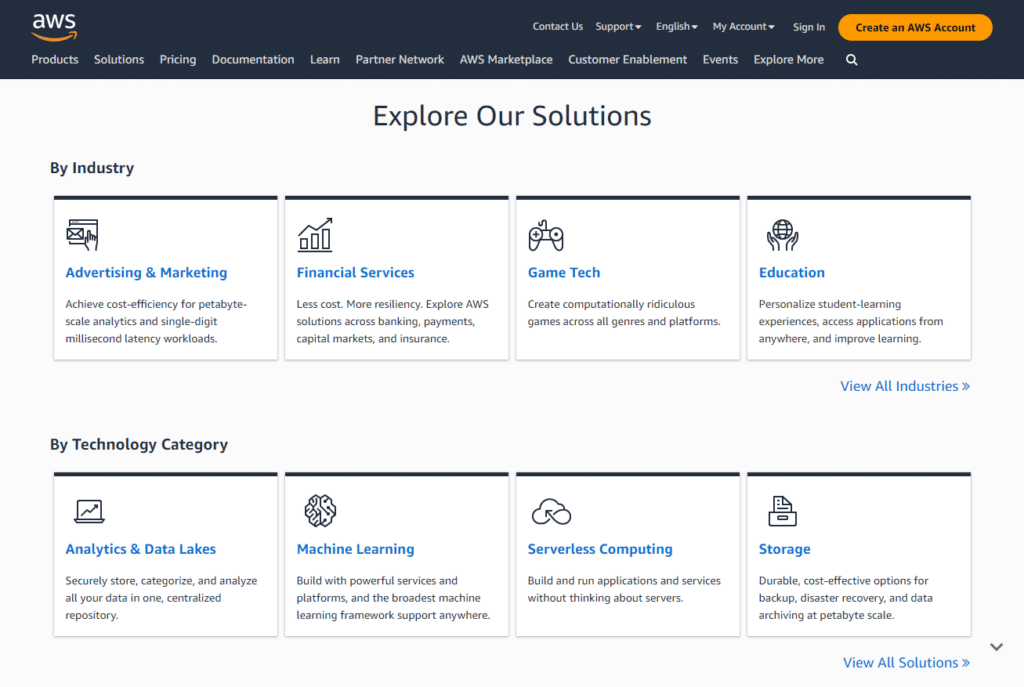
Task: Open the Documentation menu item
Action: [x=253, y=59]
